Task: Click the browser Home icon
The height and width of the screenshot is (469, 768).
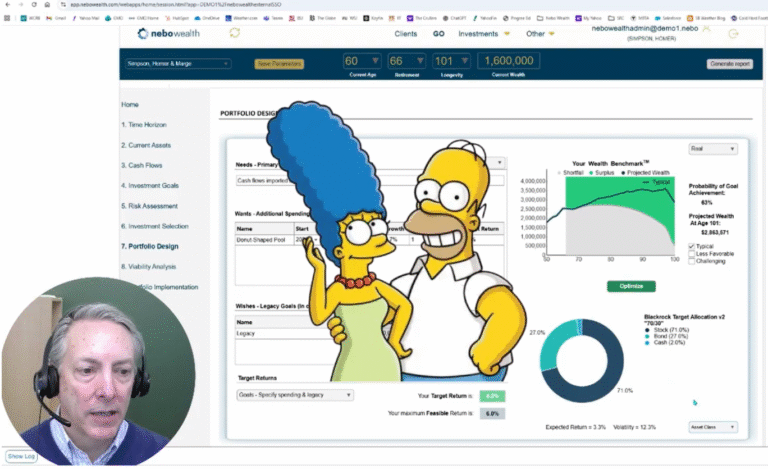Action: tap(47, 4)
